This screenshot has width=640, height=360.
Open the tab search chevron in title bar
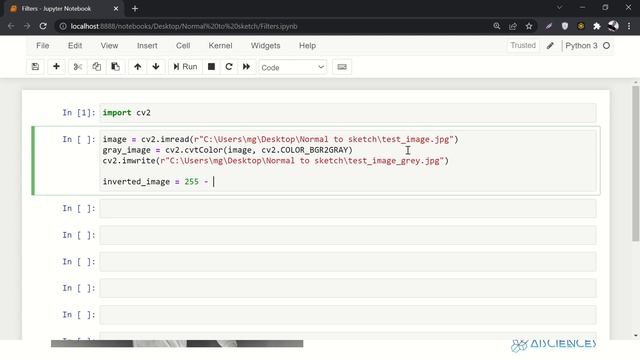coord(560,7)
